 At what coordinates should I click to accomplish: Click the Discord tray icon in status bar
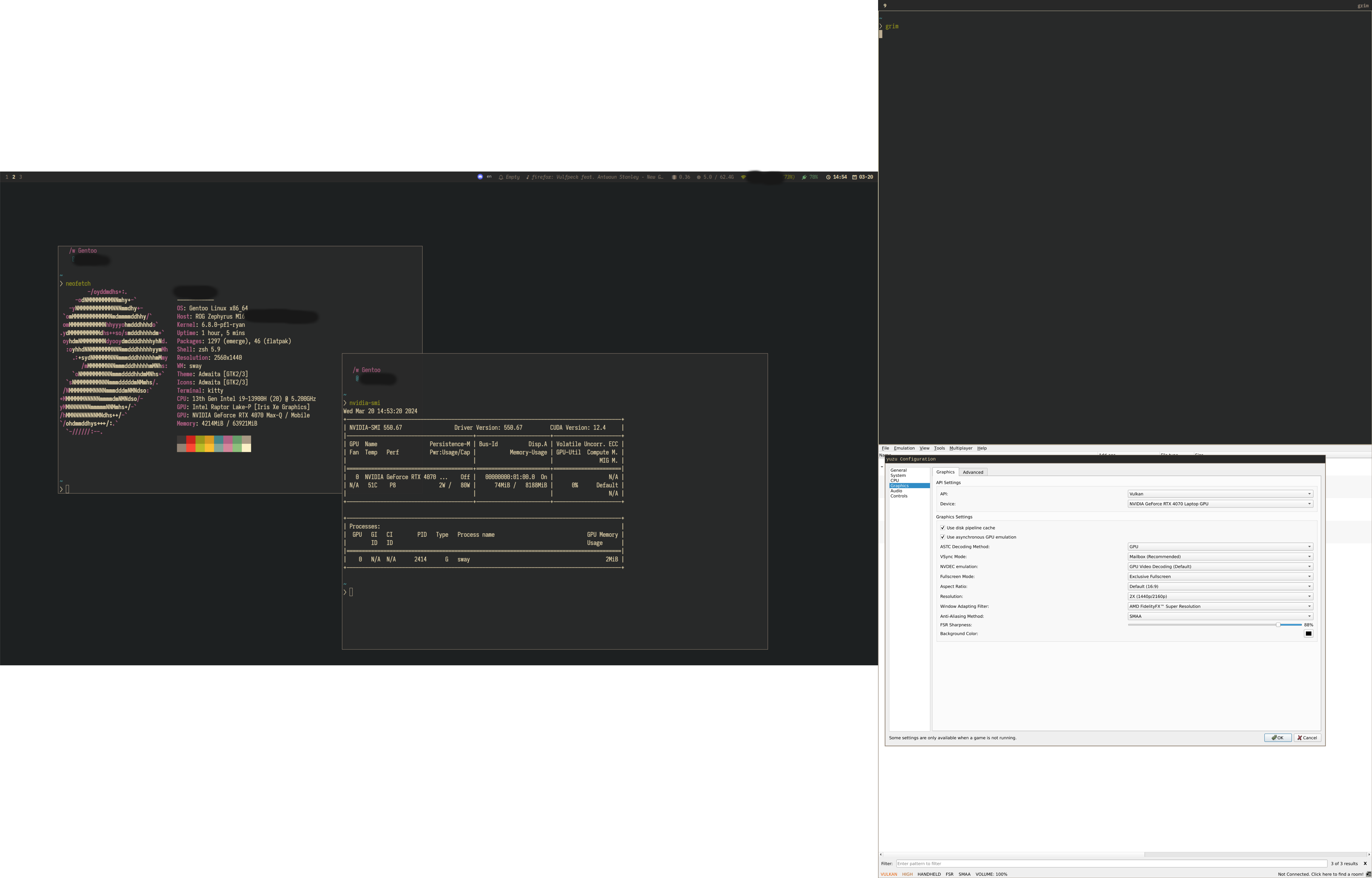click(x=480, y=177)
